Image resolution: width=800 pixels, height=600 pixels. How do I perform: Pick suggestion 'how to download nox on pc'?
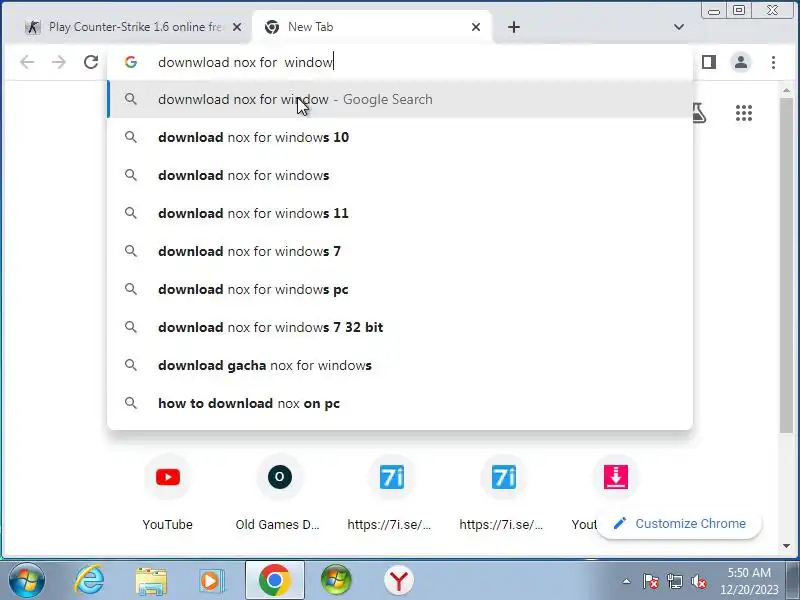click(400, 403)
